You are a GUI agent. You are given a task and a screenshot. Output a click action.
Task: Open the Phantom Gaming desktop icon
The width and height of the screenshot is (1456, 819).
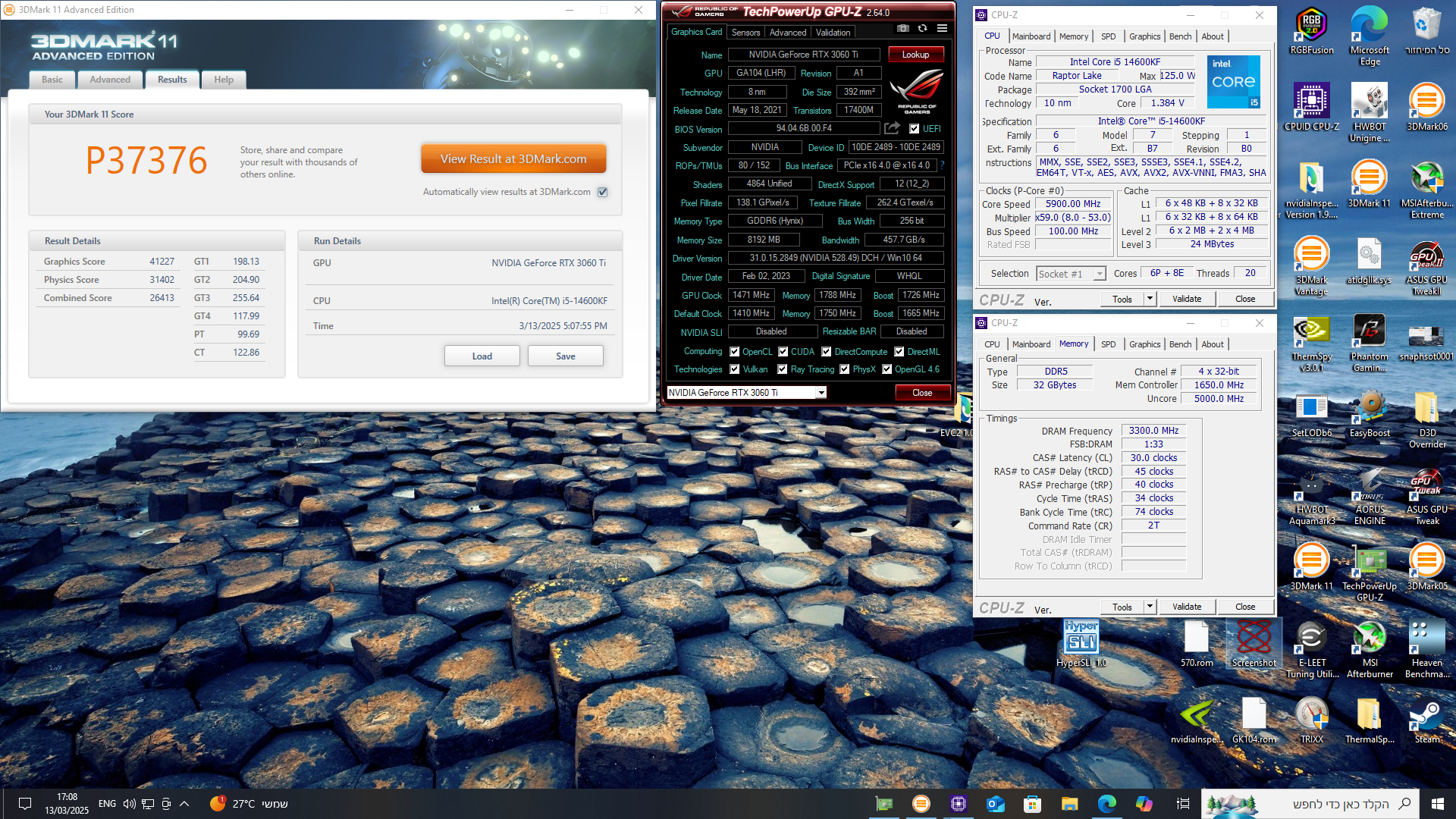pyautogui.click(x=1370, y=343)
